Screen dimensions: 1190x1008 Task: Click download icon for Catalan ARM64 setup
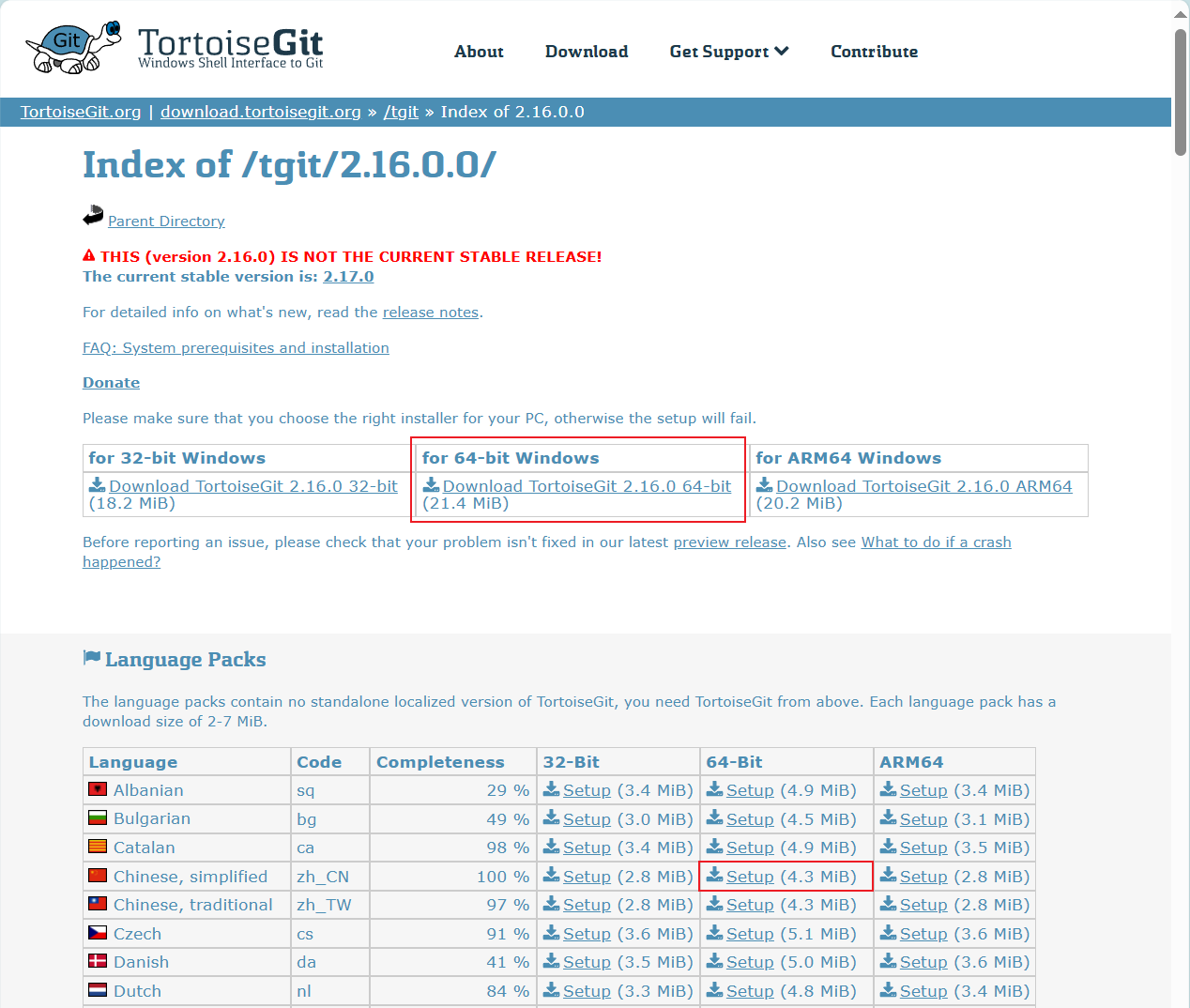(x=889, y=847)
